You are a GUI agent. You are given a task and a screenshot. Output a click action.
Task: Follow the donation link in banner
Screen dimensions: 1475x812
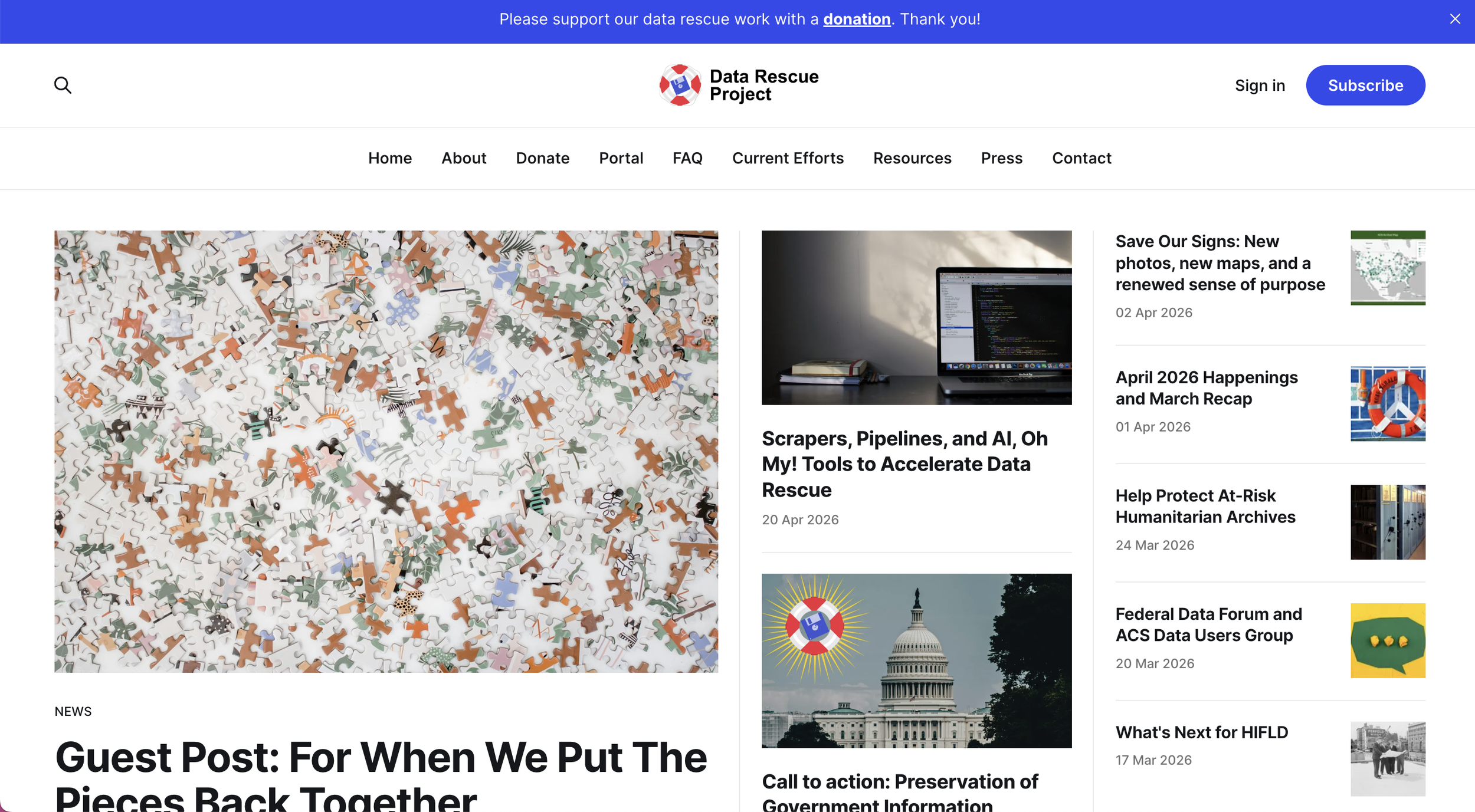click(857, 19)
